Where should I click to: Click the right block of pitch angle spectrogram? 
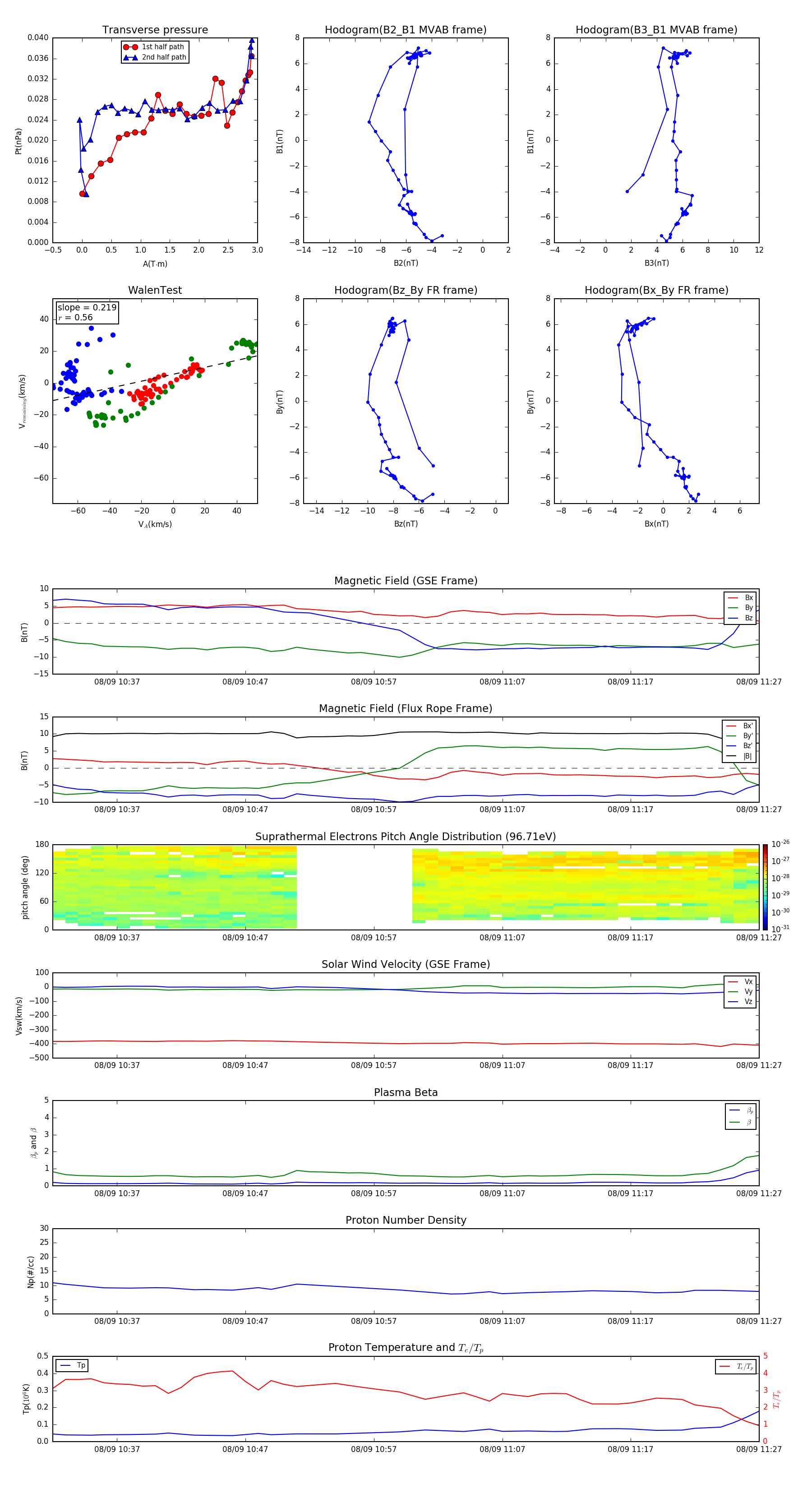(x=586, y=886)
